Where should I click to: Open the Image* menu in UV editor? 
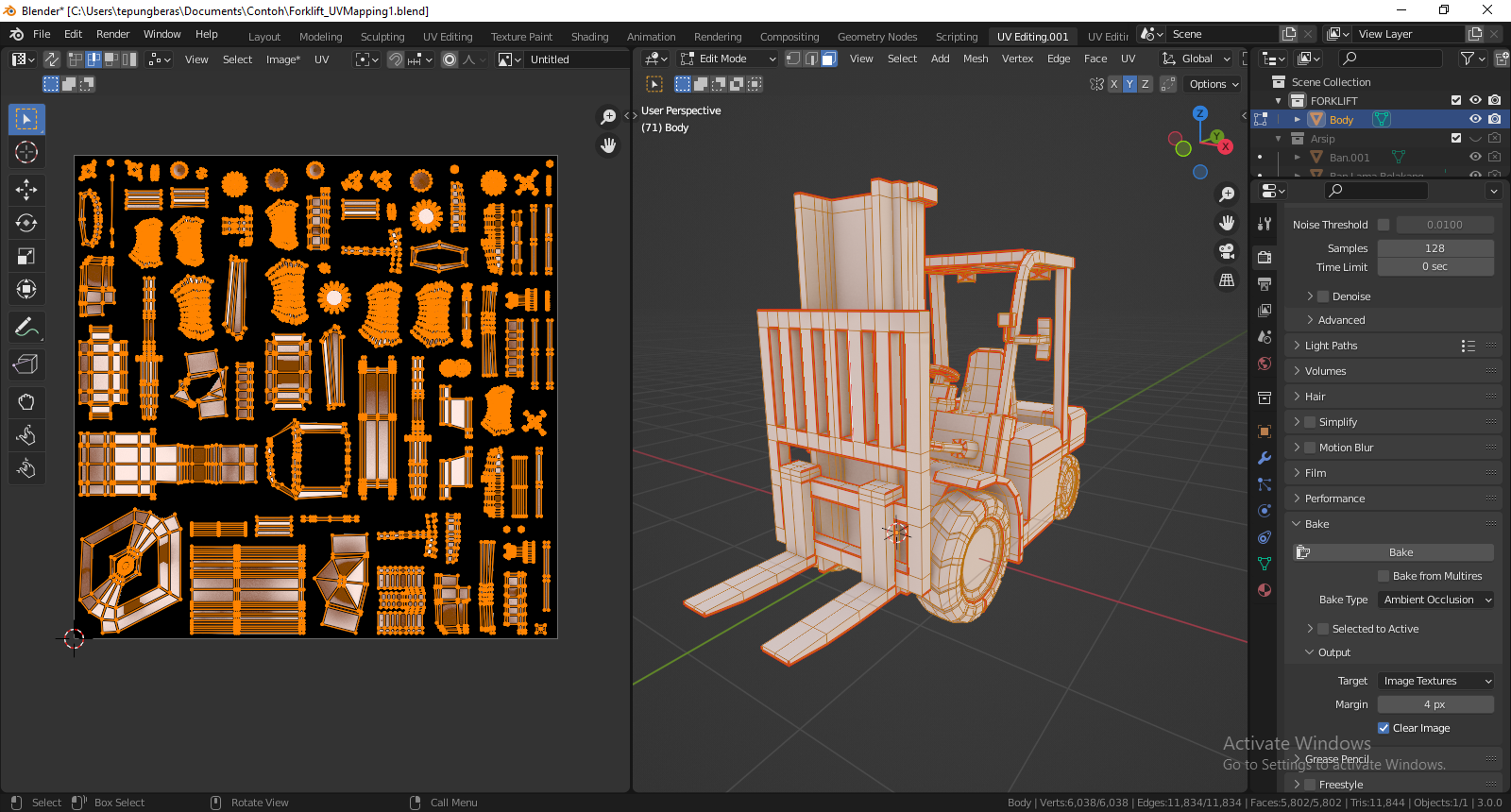point(282,59)
